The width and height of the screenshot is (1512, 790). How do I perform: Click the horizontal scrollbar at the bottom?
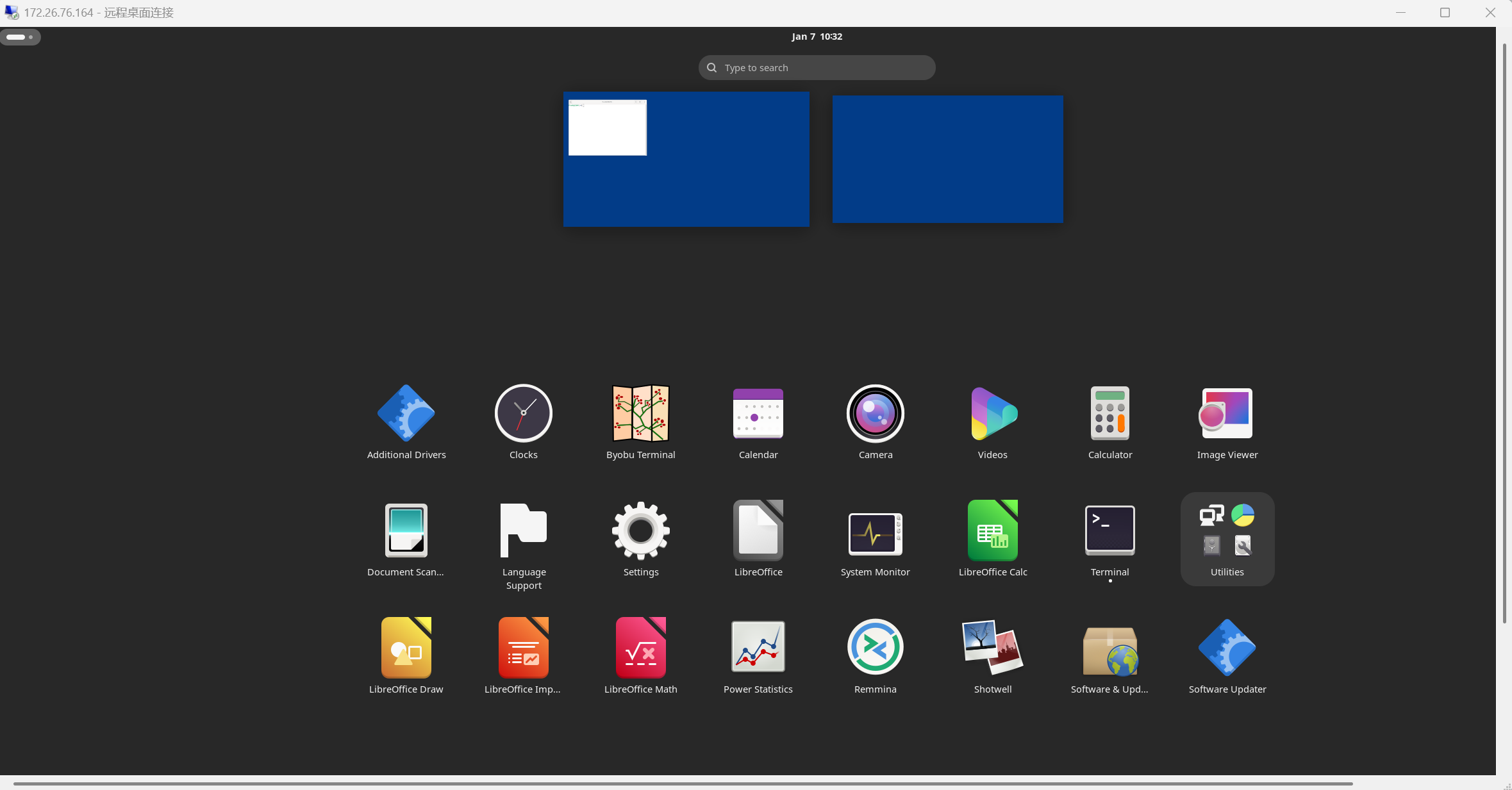tap(683, 784)
